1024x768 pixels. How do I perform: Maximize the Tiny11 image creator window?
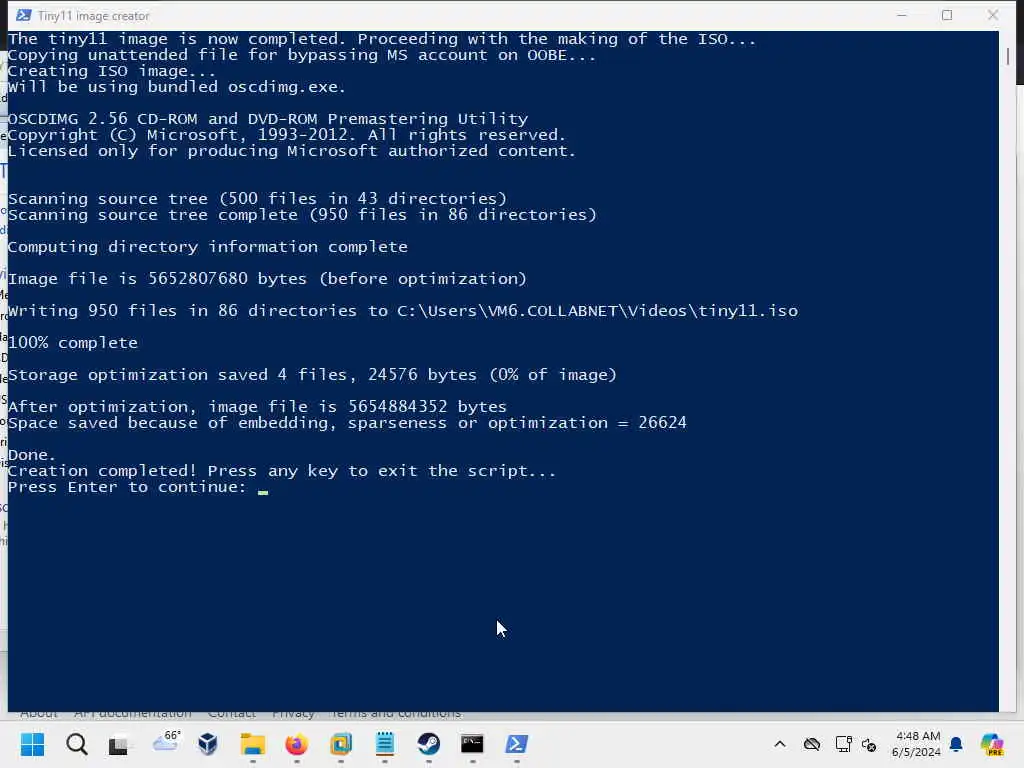coord(947,15)
